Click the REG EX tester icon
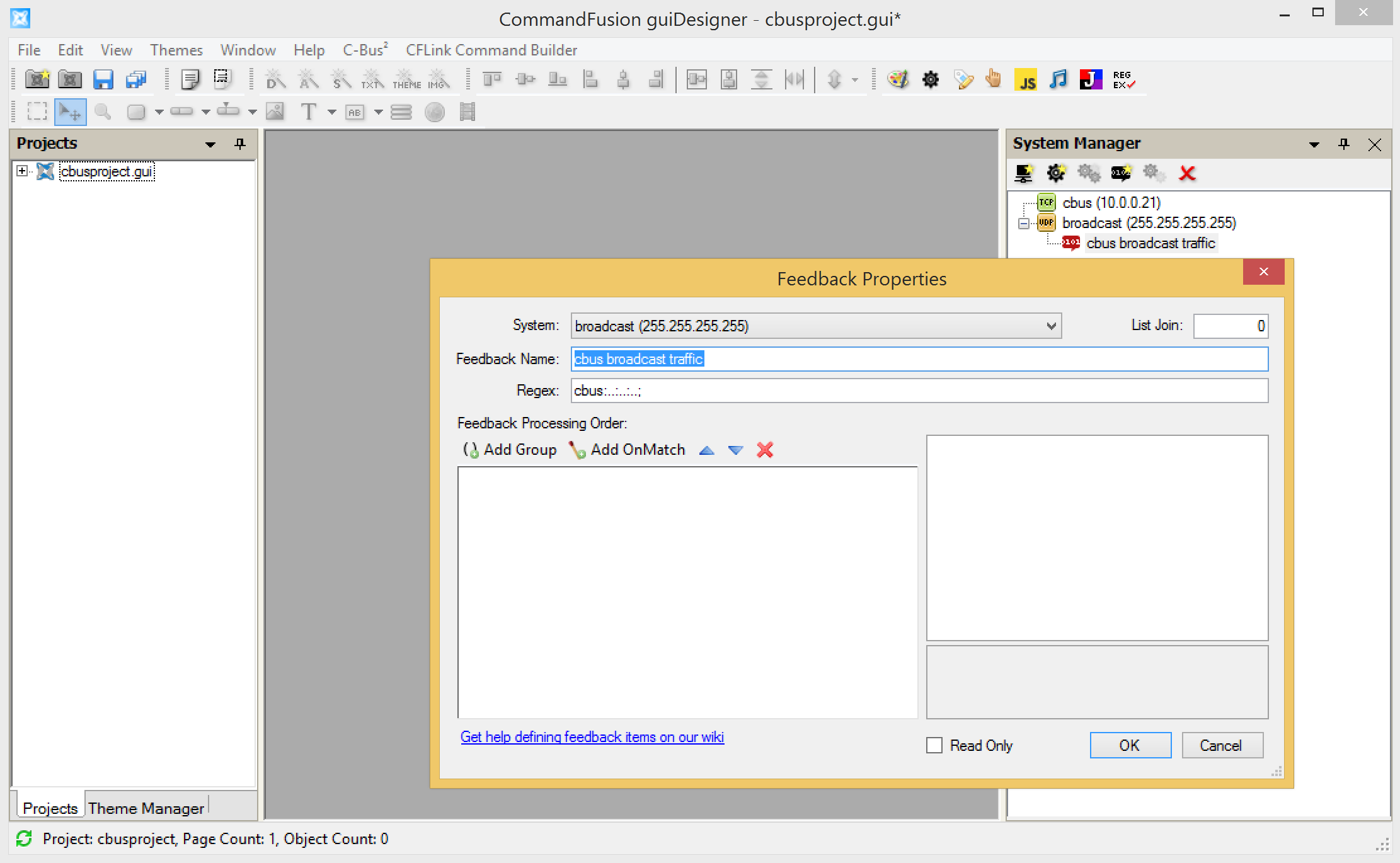Image resolution: width=1400 pixels, height=863 pixels. click(x=1123, y=80)
